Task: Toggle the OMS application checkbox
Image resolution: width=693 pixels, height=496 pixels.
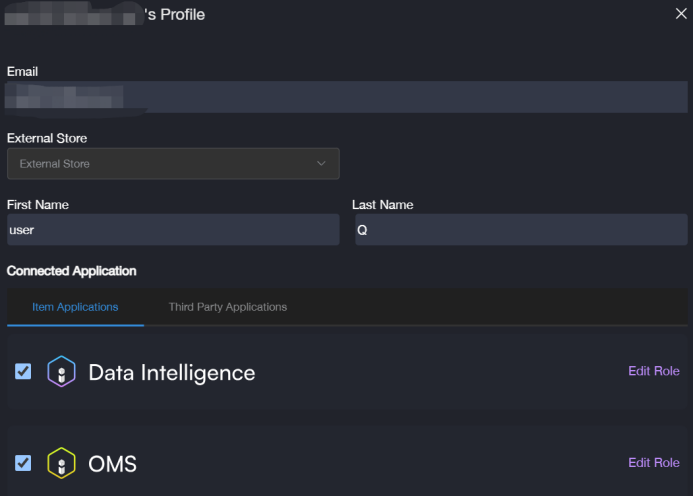Action: [x=23, y=463]
